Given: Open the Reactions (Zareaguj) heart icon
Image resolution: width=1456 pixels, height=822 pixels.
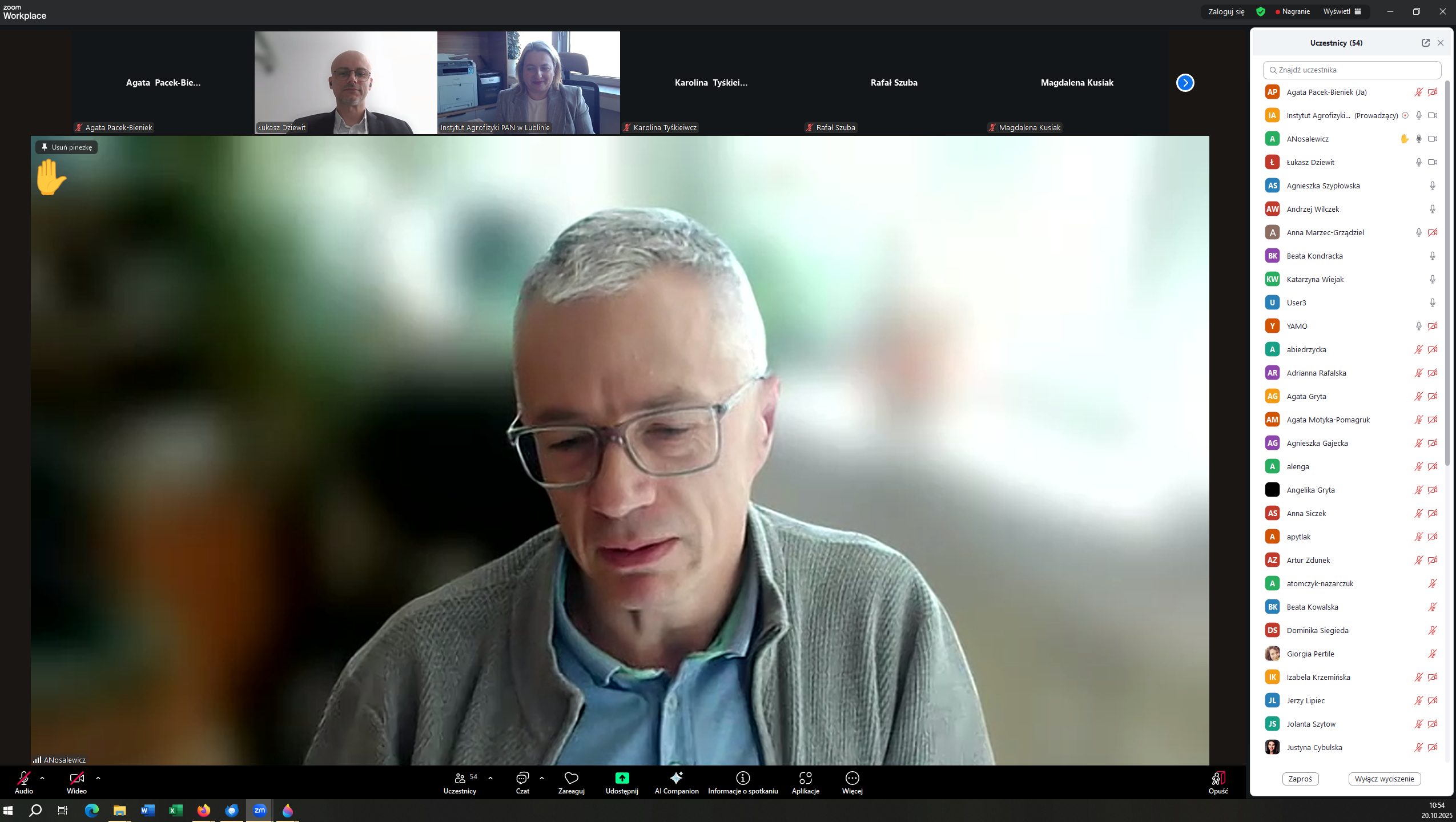Looking at the screenshot, I should [x=571, y=778].
